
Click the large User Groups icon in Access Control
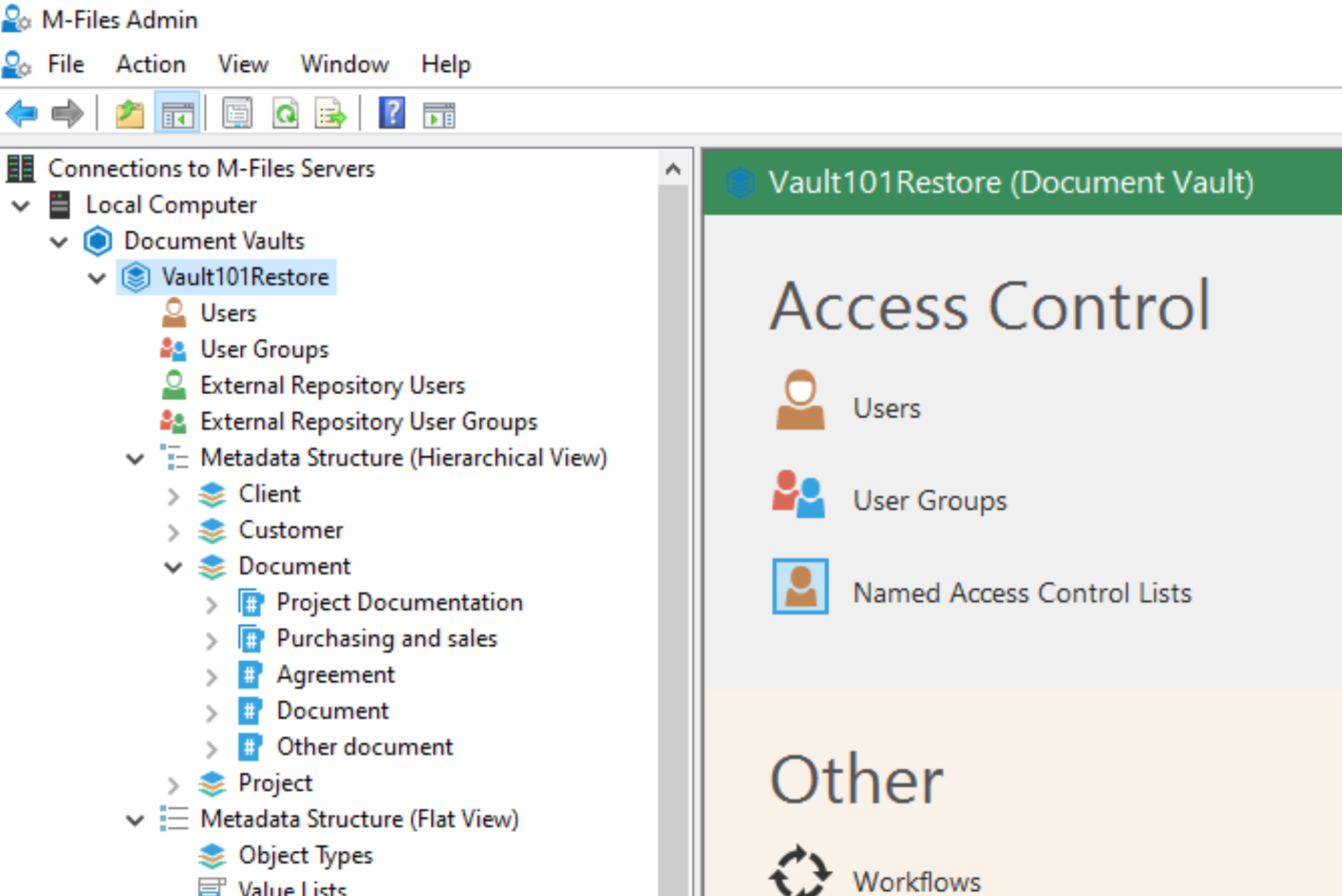click(798, 495)
